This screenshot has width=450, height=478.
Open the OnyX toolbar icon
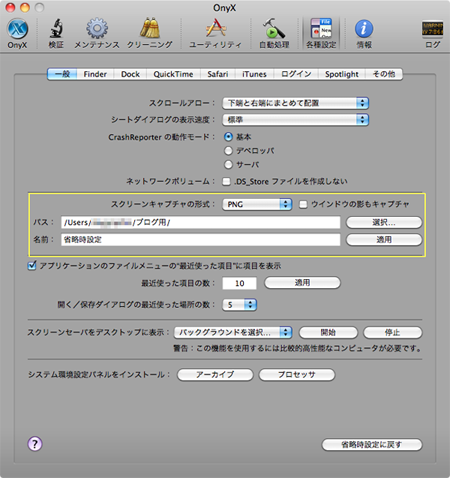[17, 33]
